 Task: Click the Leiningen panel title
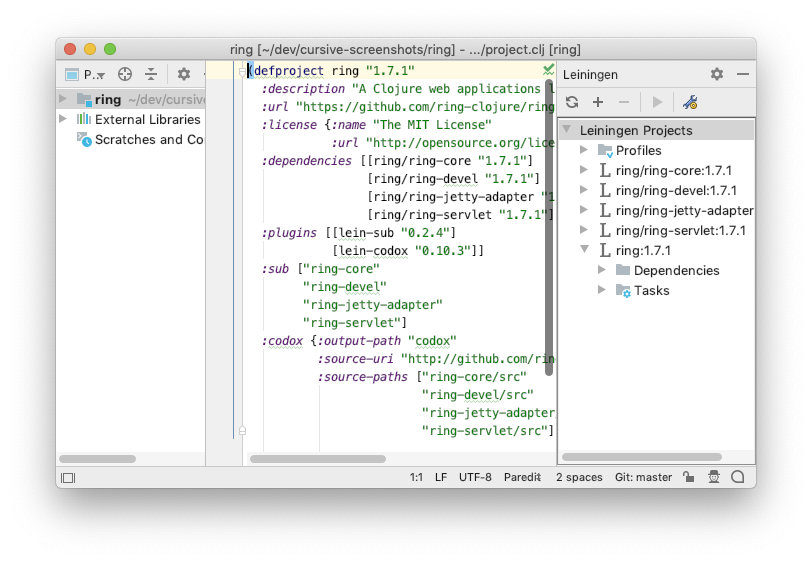click(x=590, y=75)
